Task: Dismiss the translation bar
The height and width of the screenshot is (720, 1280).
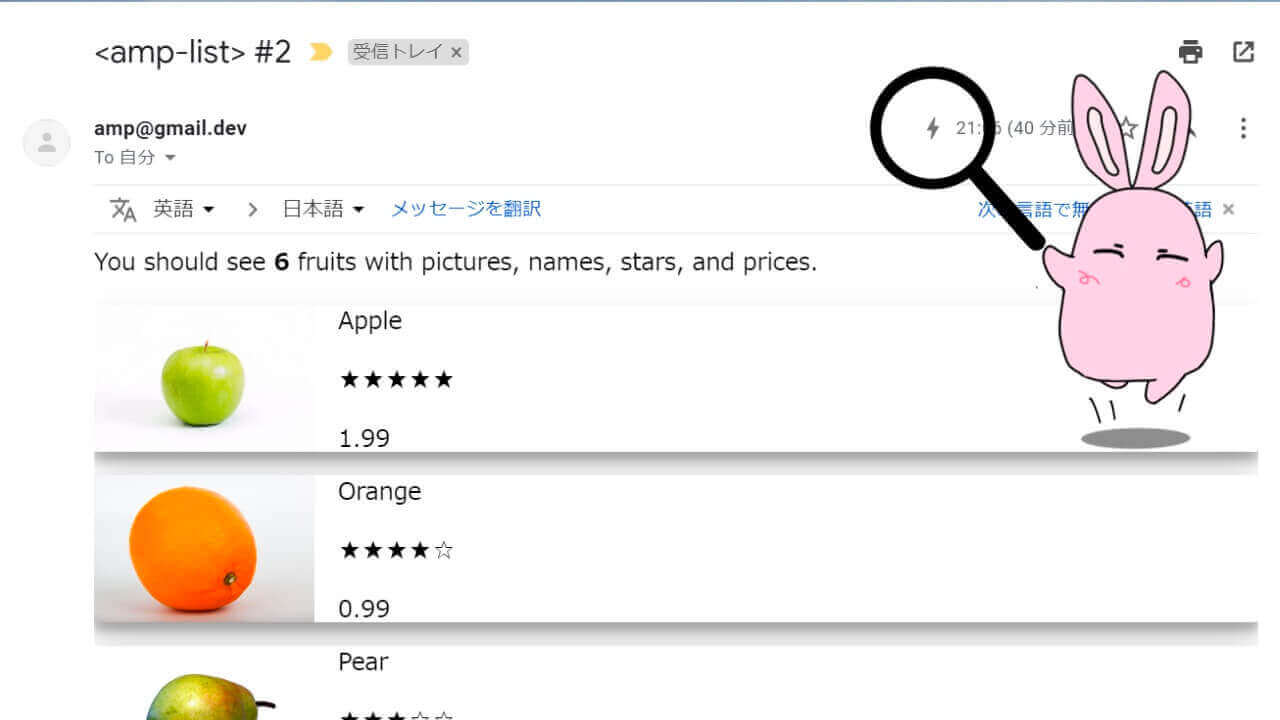Action: [x=1228, y=209]
